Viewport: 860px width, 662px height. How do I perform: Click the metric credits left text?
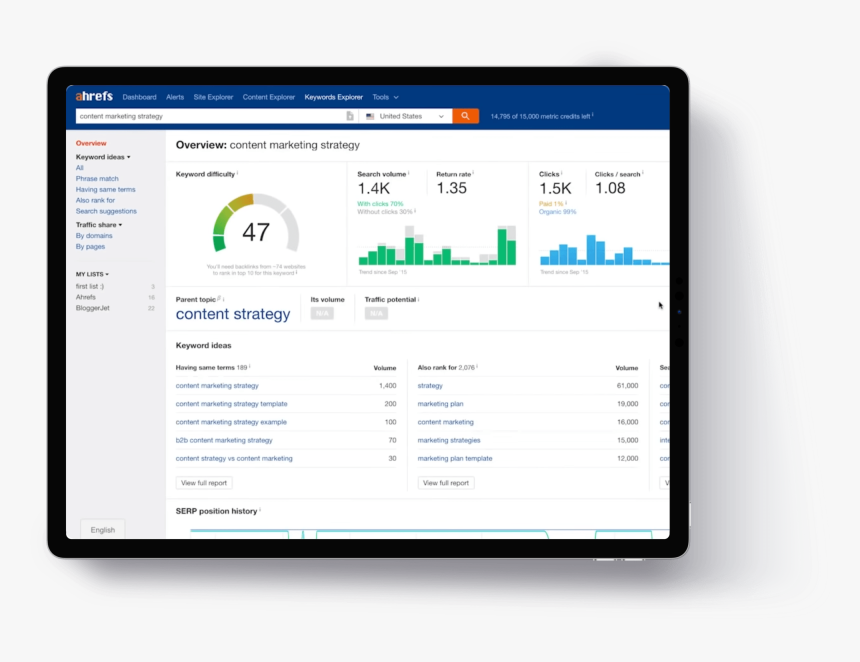540,116
